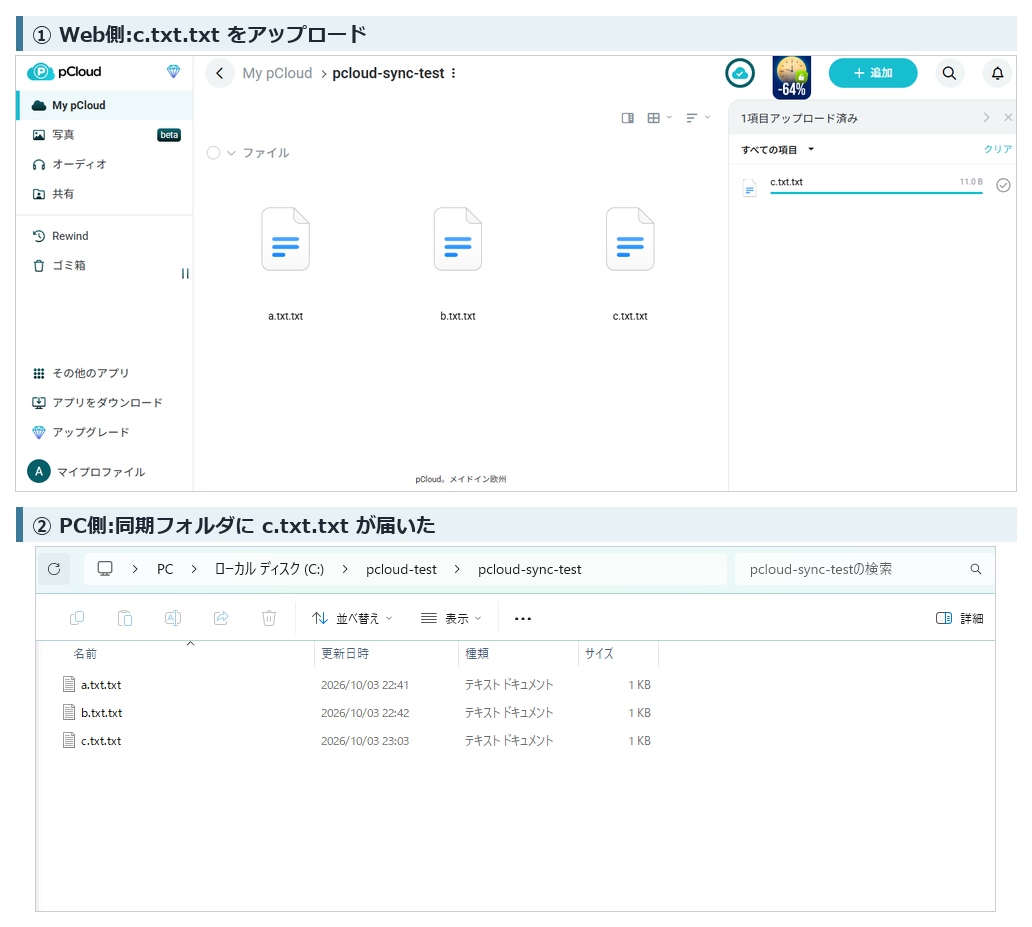Click the Explorer share icon
The image size is (1032, 927).
tap(221, 618)
